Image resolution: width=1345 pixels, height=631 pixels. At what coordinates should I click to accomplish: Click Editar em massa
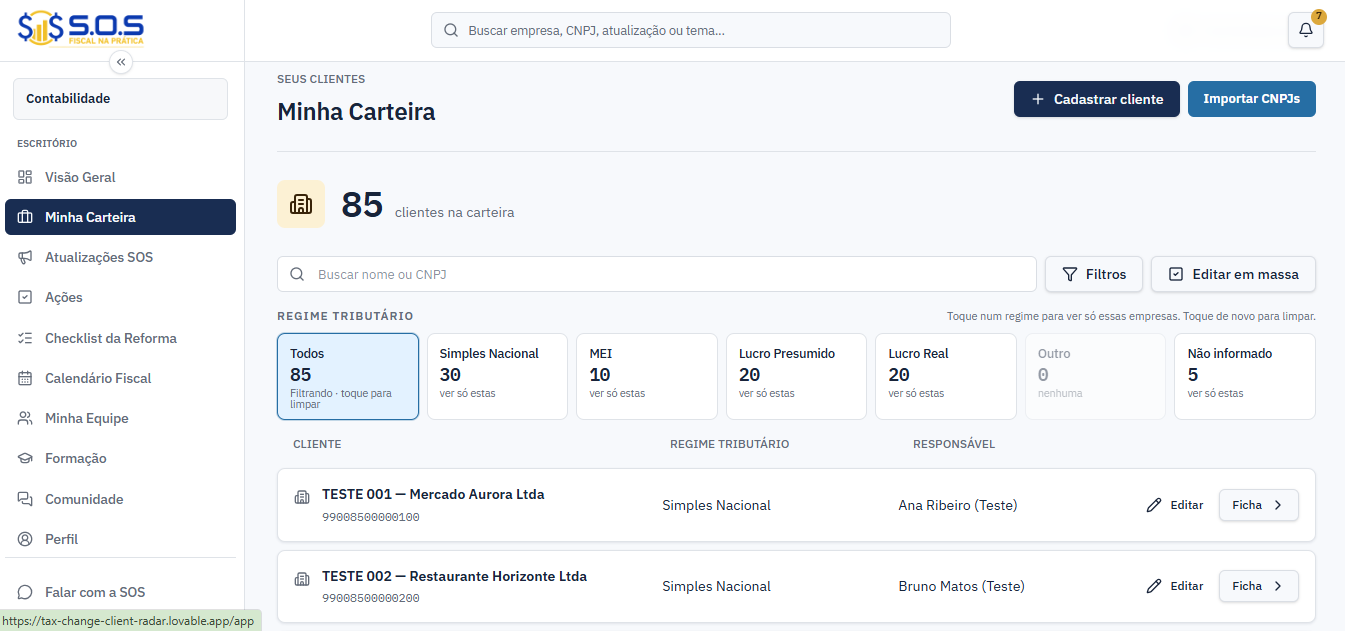(x=1233, y=274)
